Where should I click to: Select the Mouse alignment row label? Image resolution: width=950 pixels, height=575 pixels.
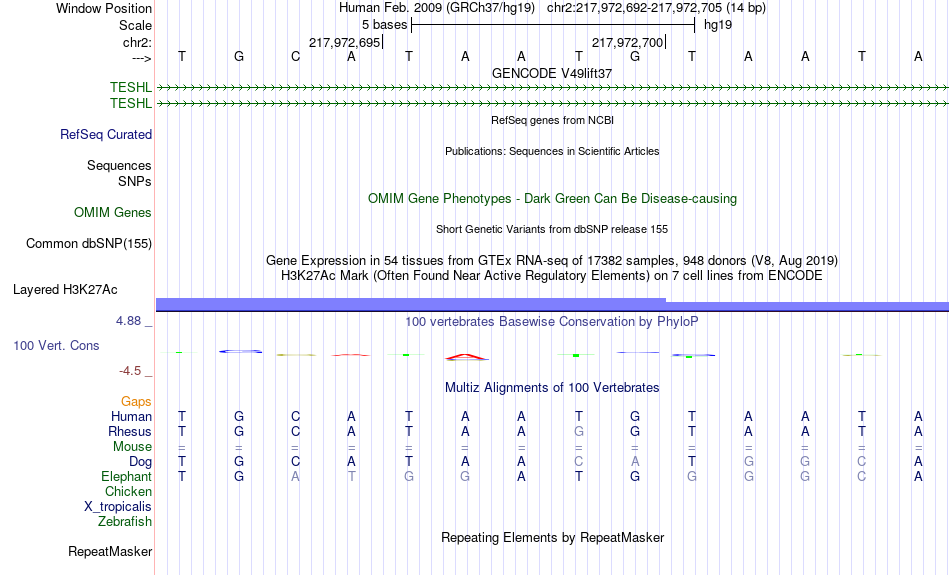pyautogui.click(x=132, y=447)
